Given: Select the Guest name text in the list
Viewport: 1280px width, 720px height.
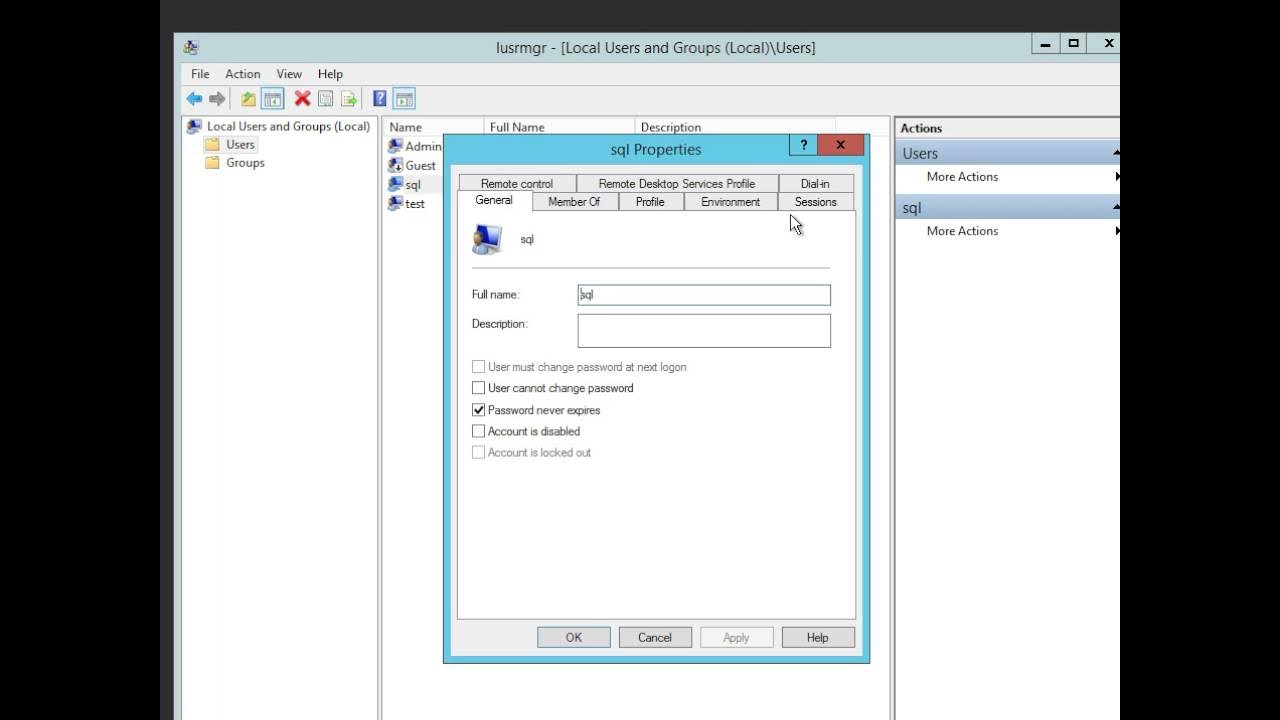Looking at the screenshot, I should point(421,166).
